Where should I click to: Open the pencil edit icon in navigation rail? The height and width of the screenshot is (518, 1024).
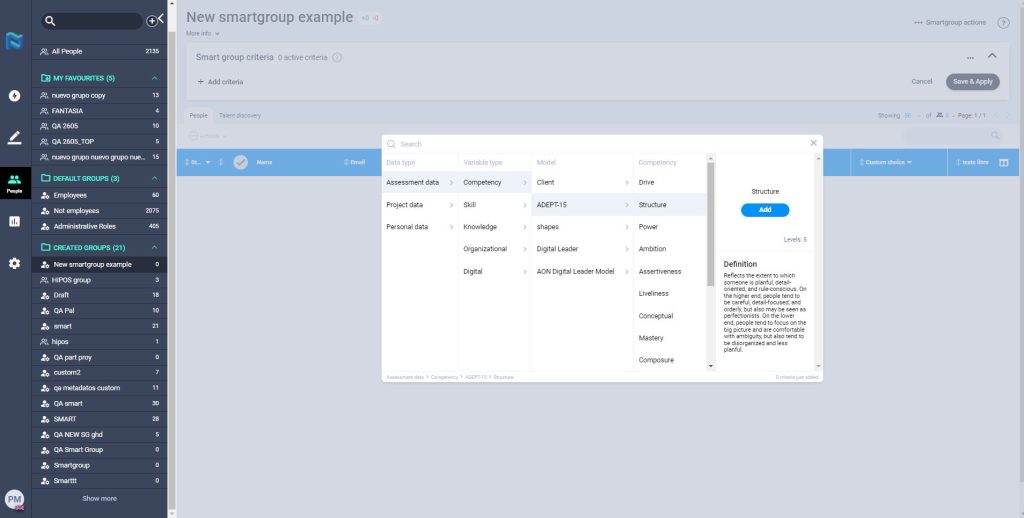point(14,138)
